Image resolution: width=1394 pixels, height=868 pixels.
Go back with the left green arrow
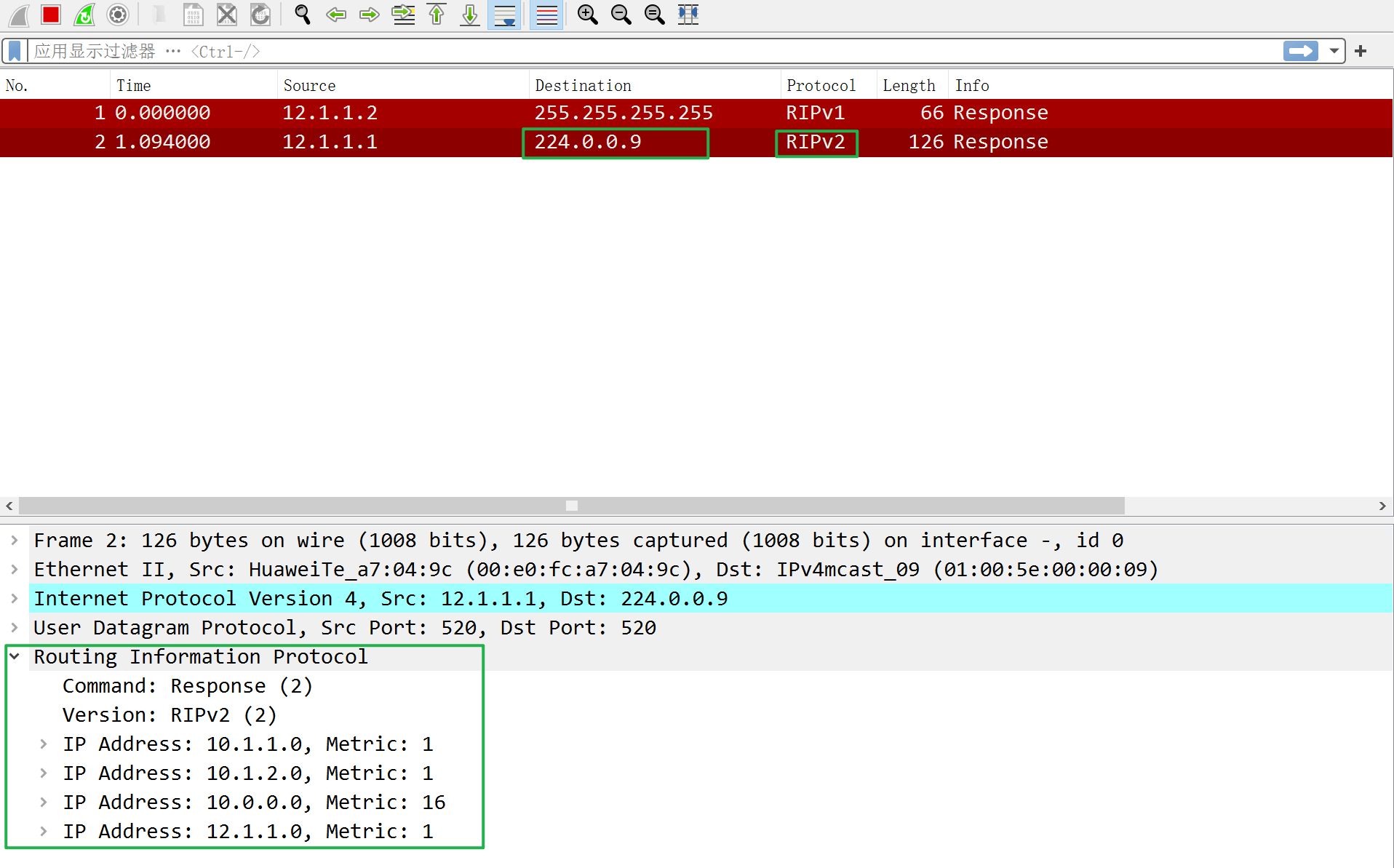pyautogui.click(x=336, y=15)
